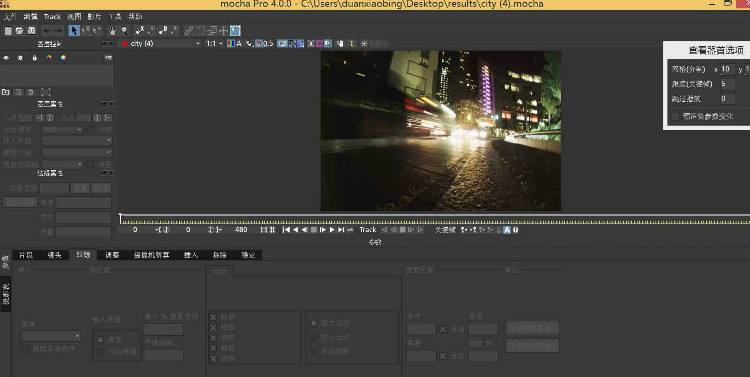
Task: Switch to the 移除 remove tab
Action: click(x=220, y=255)
